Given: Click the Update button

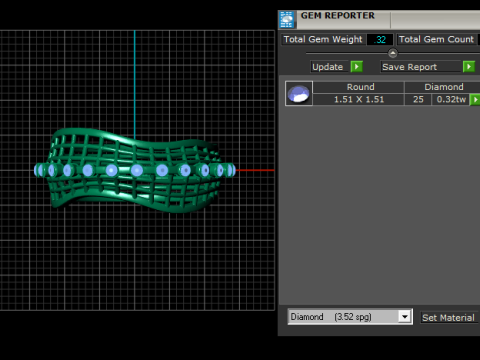Looking at the screenshot, I should [x=329, y=67].
